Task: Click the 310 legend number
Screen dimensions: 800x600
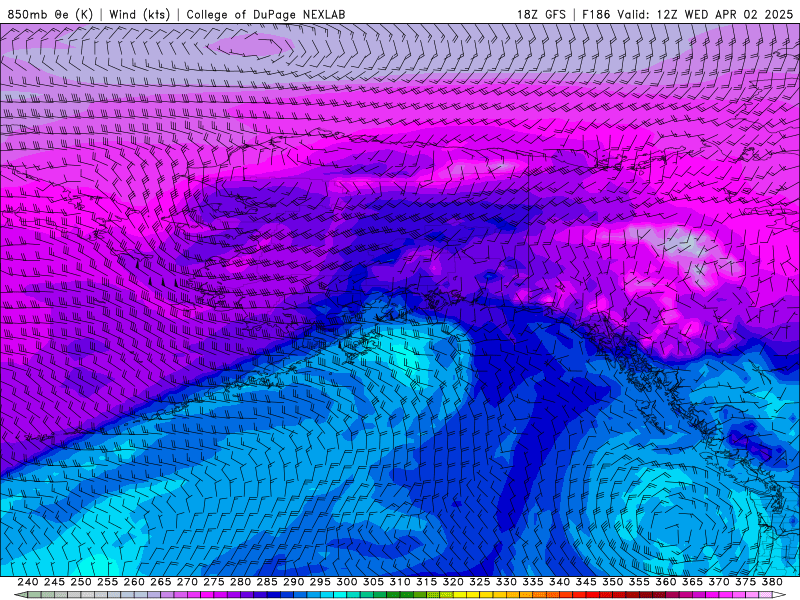Action: (x=399, y=582)
